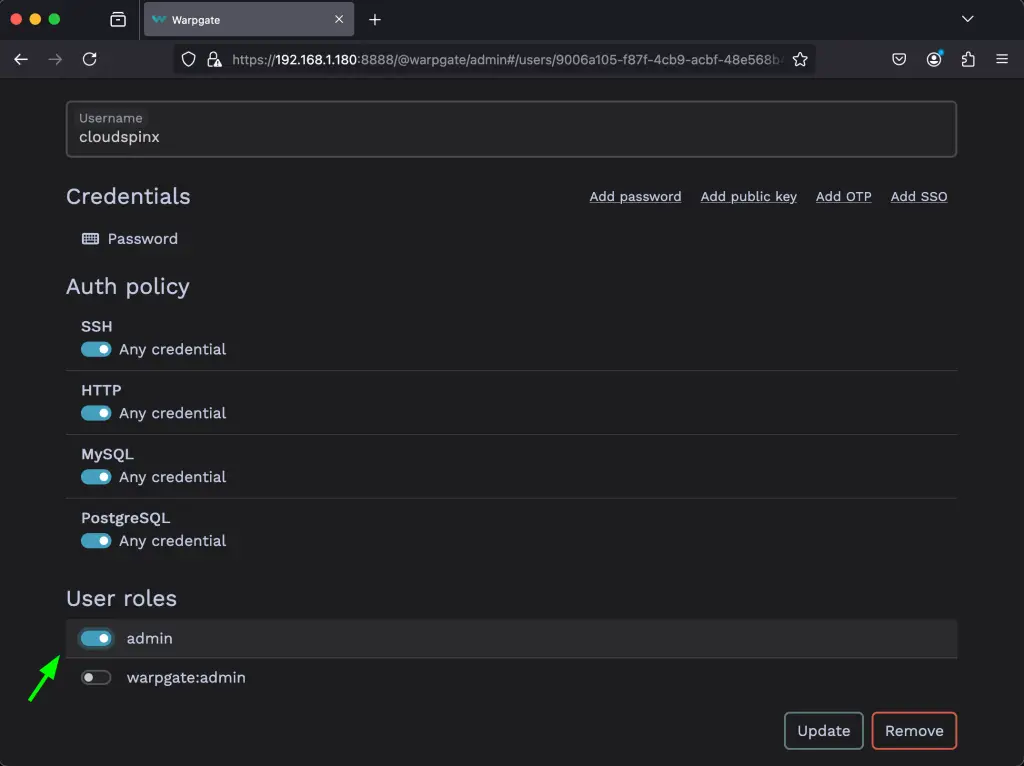
Task: Click the Update button
Action: pyautogui.click(x=823, y=730)
